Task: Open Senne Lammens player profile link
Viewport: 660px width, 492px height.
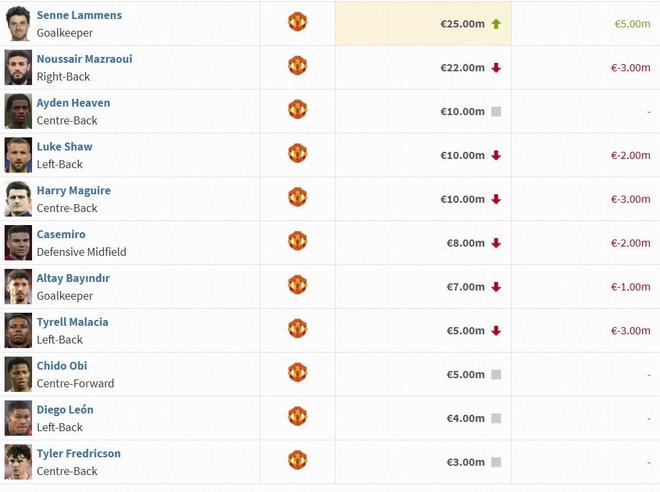Action: [79, 15]
